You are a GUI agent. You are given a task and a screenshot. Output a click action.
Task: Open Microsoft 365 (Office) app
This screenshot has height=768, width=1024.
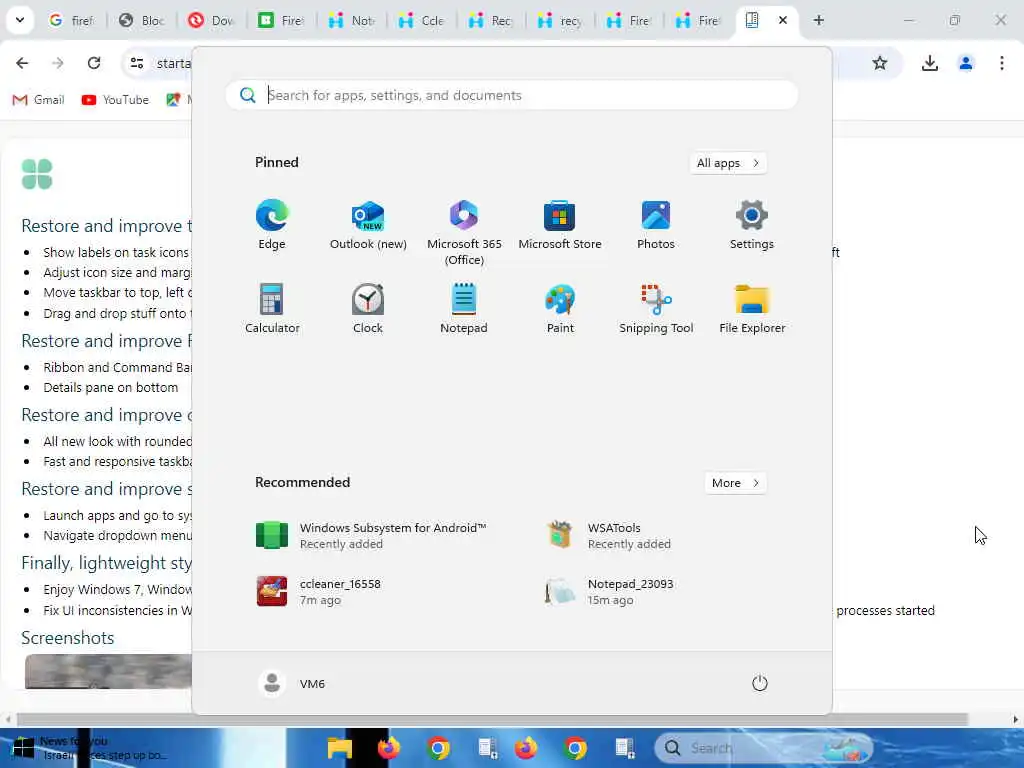pos(464,232)
